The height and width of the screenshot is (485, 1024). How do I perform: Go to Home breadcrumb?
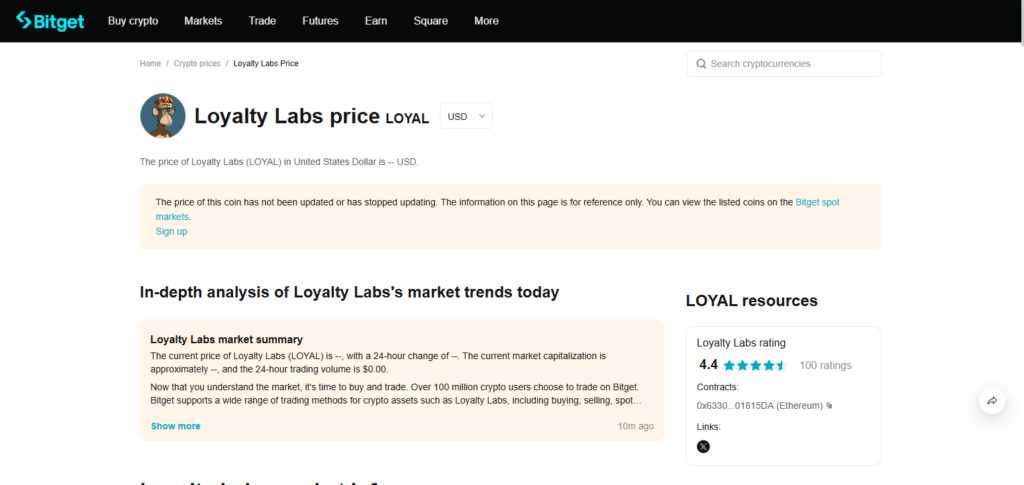150,64
